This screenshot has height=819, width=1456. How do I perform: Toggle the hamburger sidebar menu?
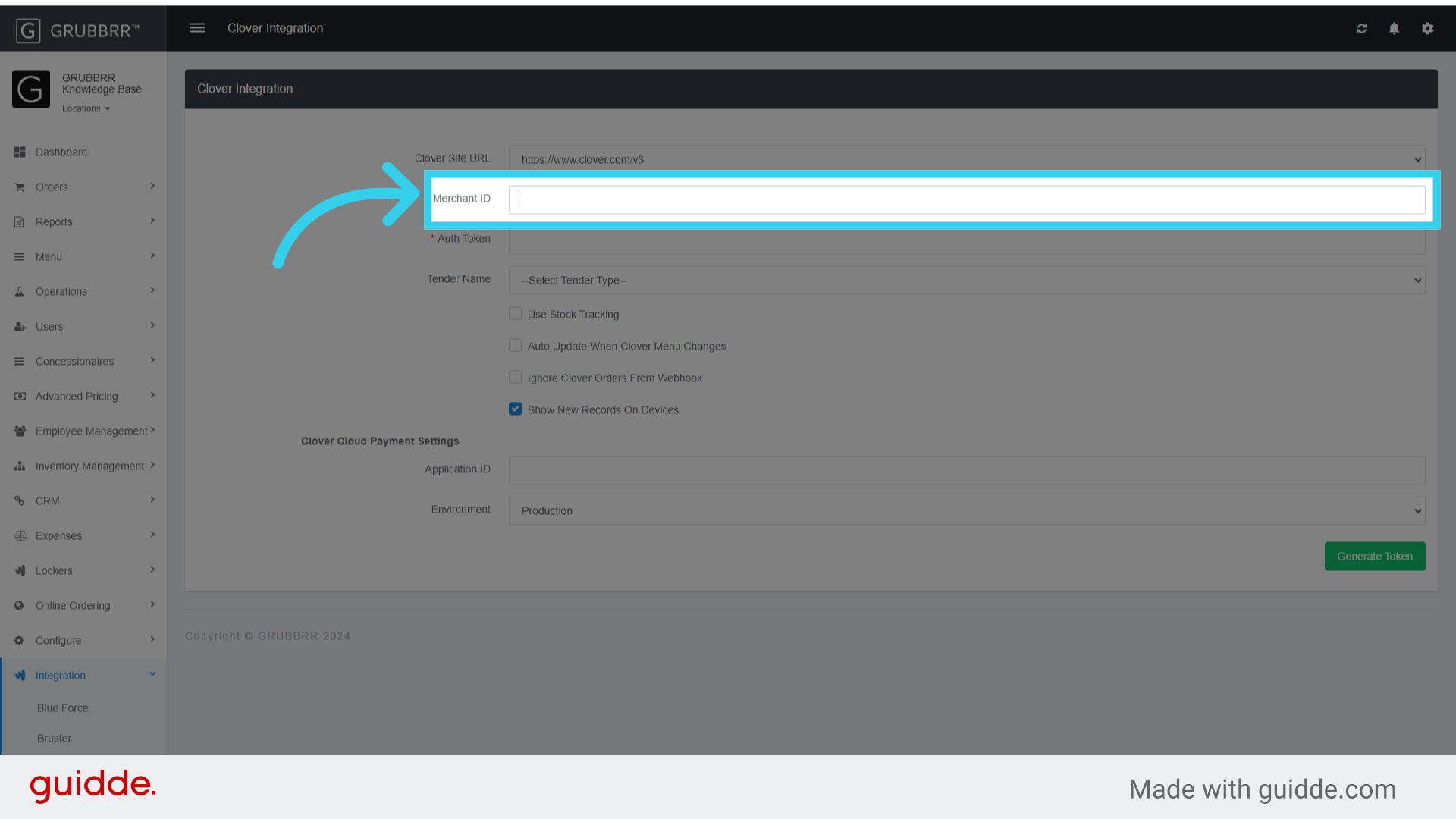(197, 28)
